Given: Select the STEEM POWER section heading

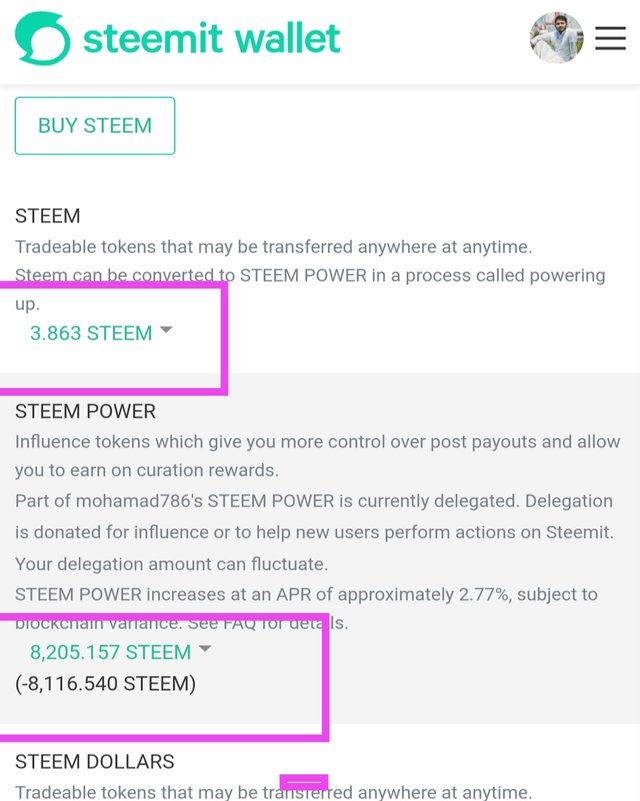Looking at the screenshot, I should pyautogui.click(x=85, y=411).
